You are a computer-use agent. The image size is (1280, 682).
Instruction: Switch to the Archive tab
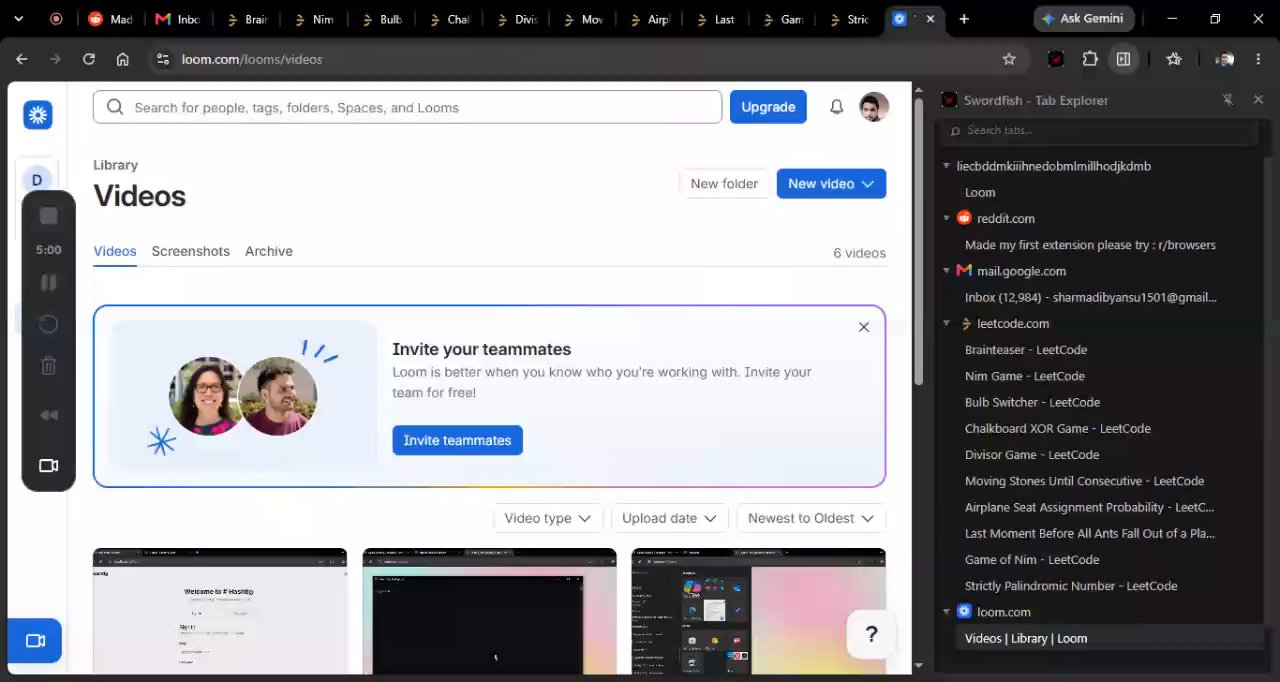[x=269, y=251]
